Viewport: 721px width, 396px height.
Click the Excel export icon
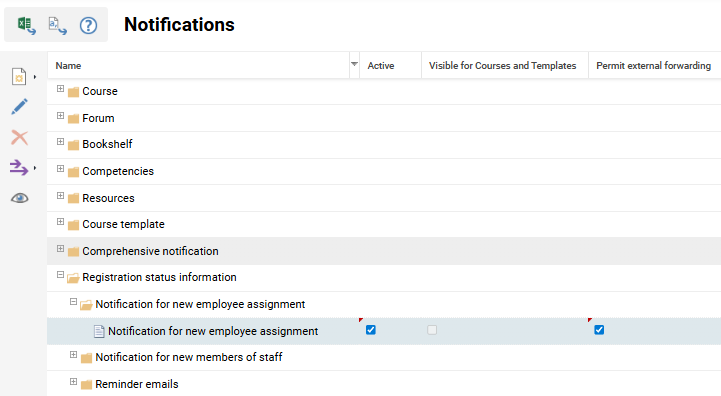[x=26, y=25]
